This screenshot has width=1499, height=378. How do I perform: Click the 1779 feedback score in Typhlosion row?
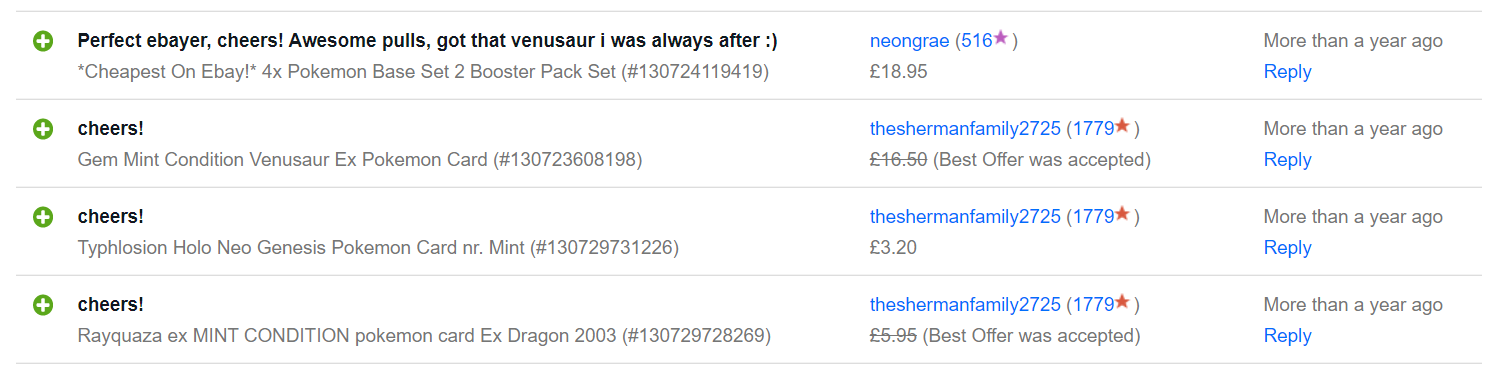point(1094,217)
